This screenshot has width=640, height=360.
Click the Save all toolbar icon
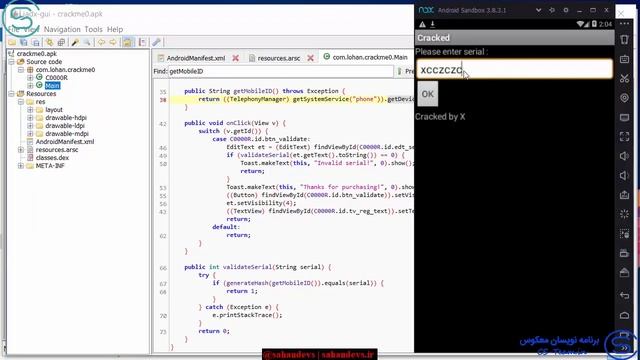(x=24, y=42)
